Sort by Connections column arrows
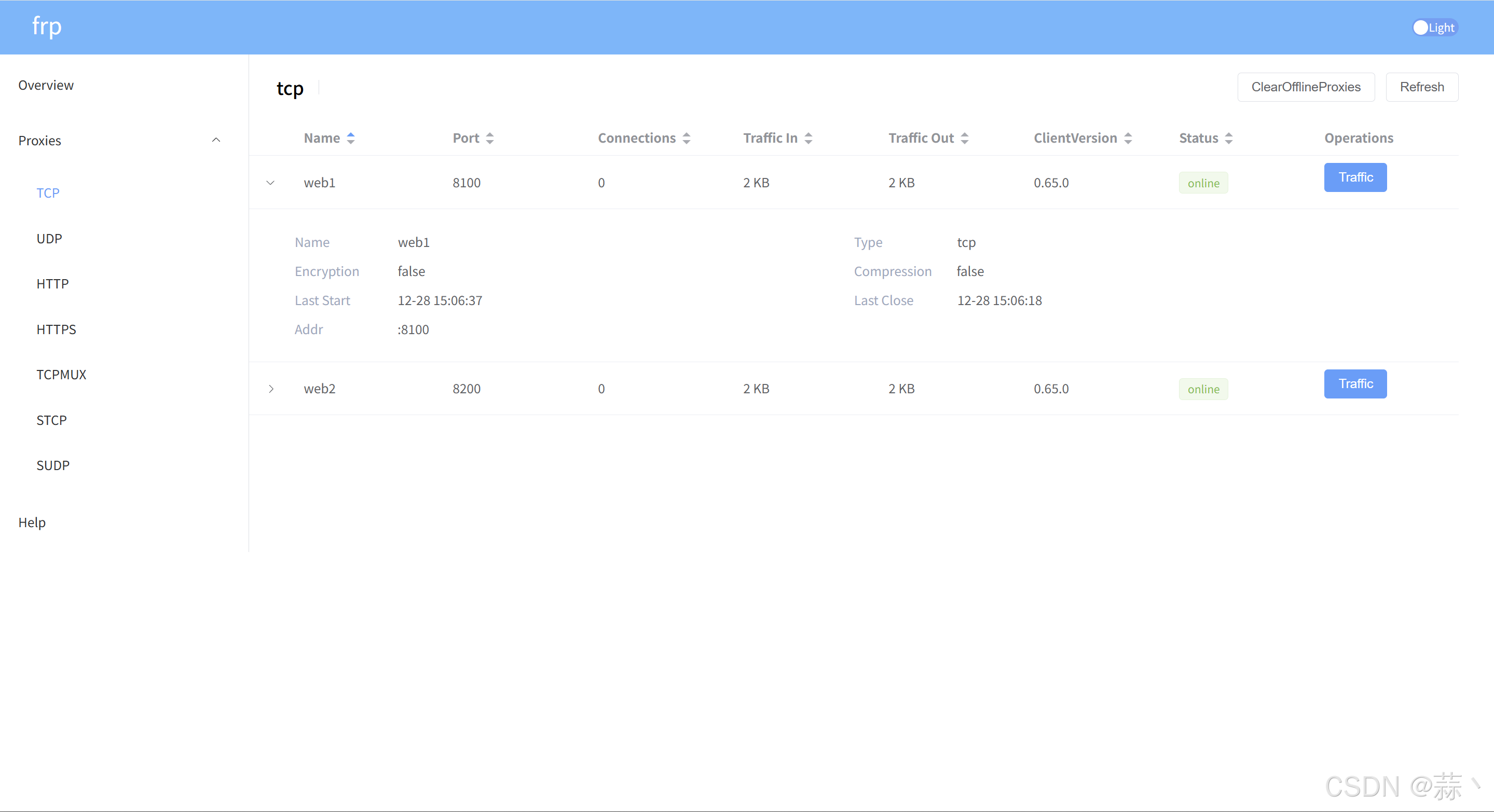The width and height of the screenshot is (1494, 812). click(687, 138)
